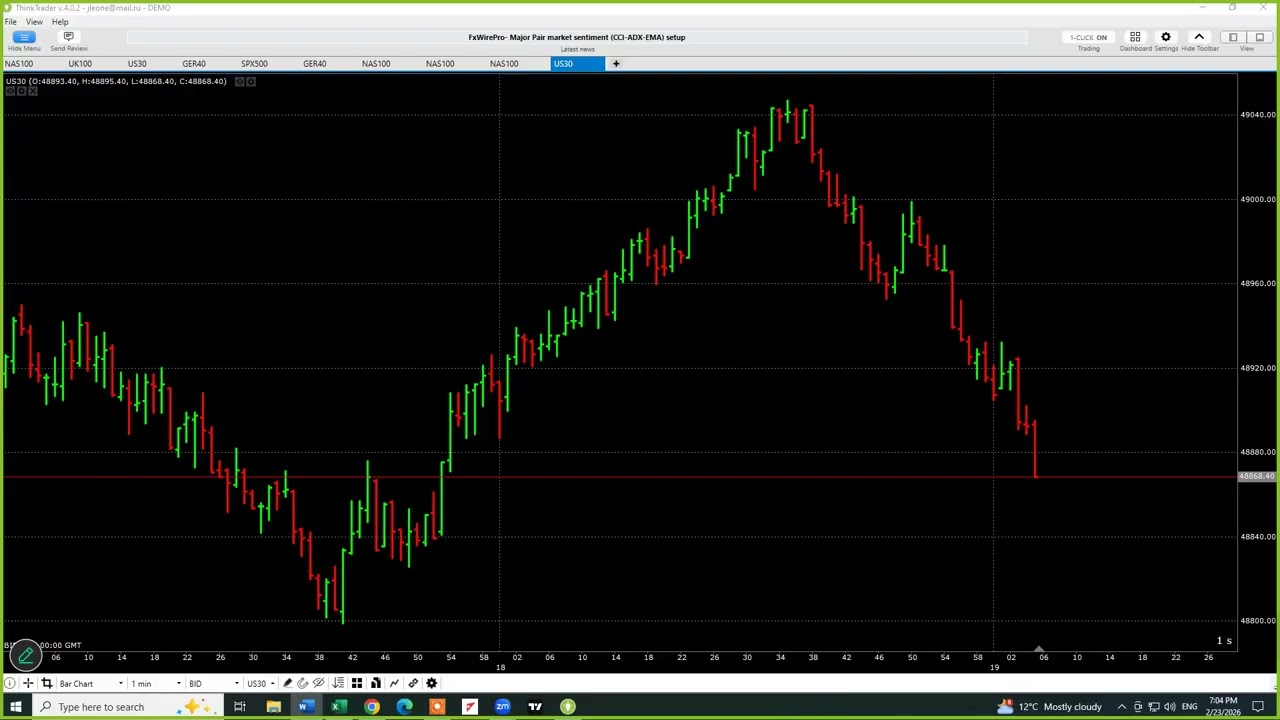Click the Hide Menu toolbar icon
Image resolution: width=1280 pixels, height=720 pixels.
pyautogui.click(x=24, y=37)
